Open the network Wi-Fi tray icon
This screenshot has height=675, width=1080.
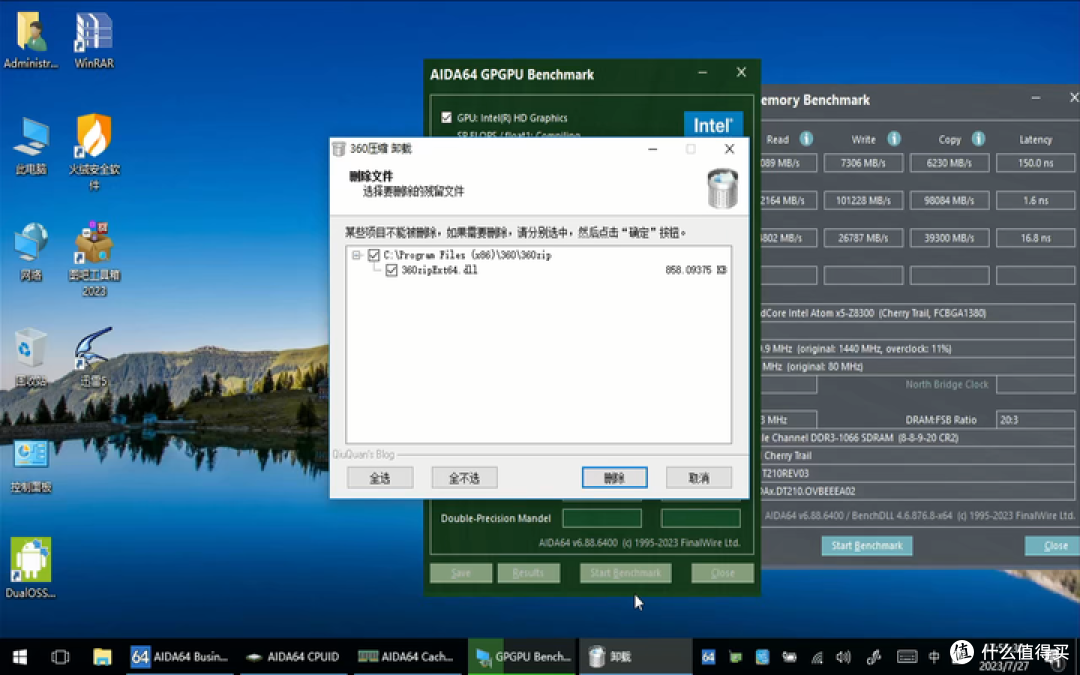tap(817, 657)
